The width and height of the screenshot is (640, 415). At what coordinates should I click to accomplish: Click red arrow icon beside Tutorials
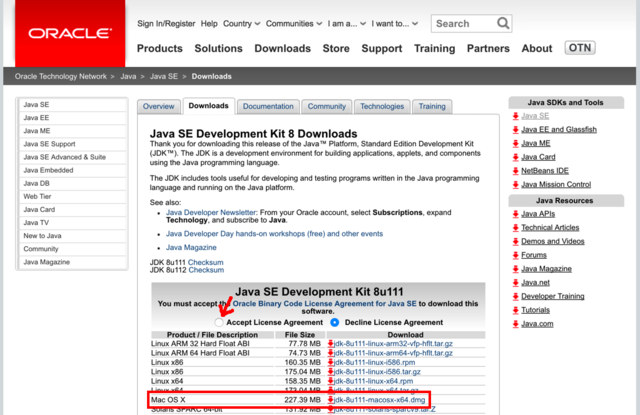point(516,311)
